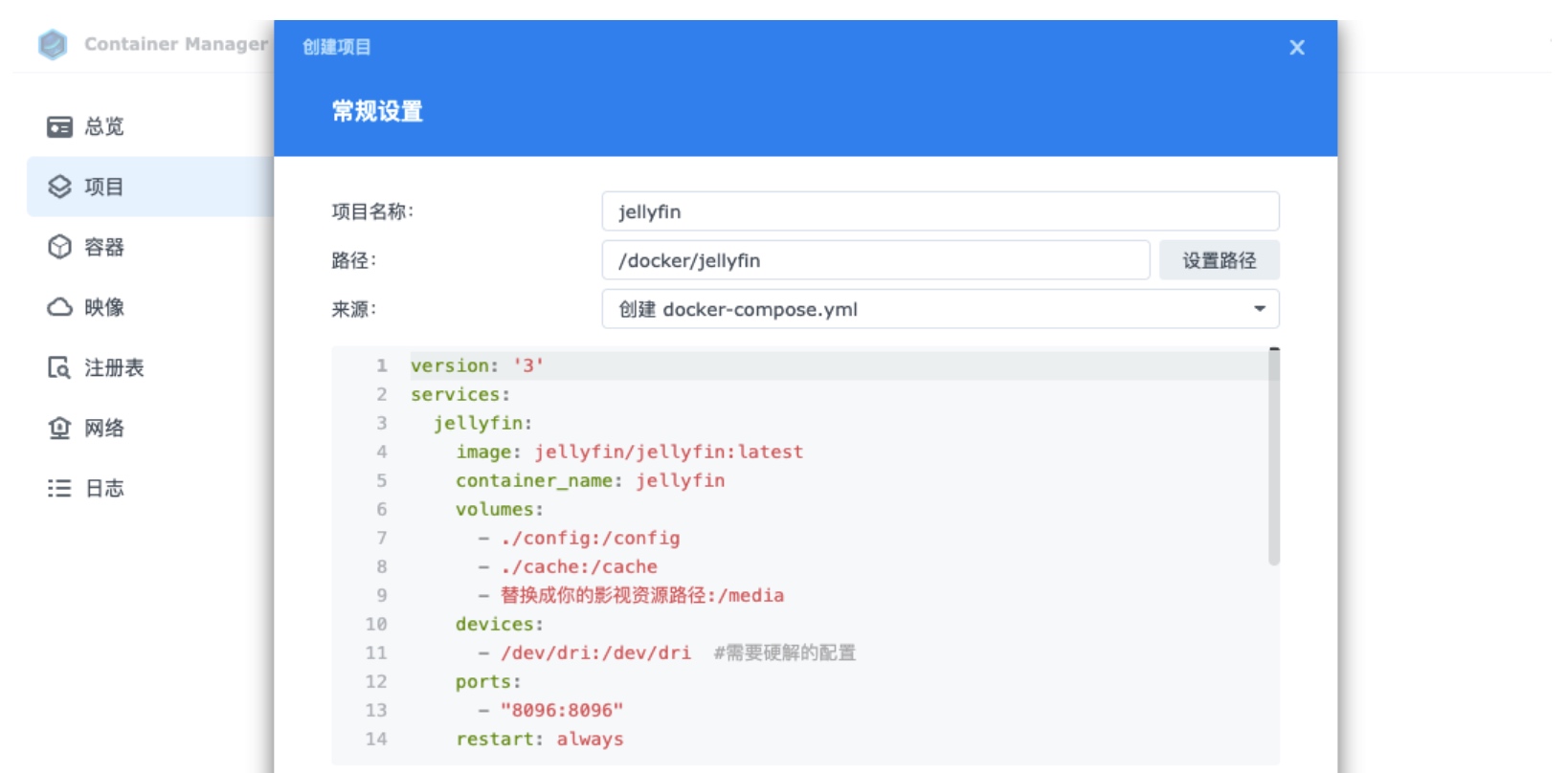Select the 网络 network icon

pyautogui.click(x=59, y=428)
